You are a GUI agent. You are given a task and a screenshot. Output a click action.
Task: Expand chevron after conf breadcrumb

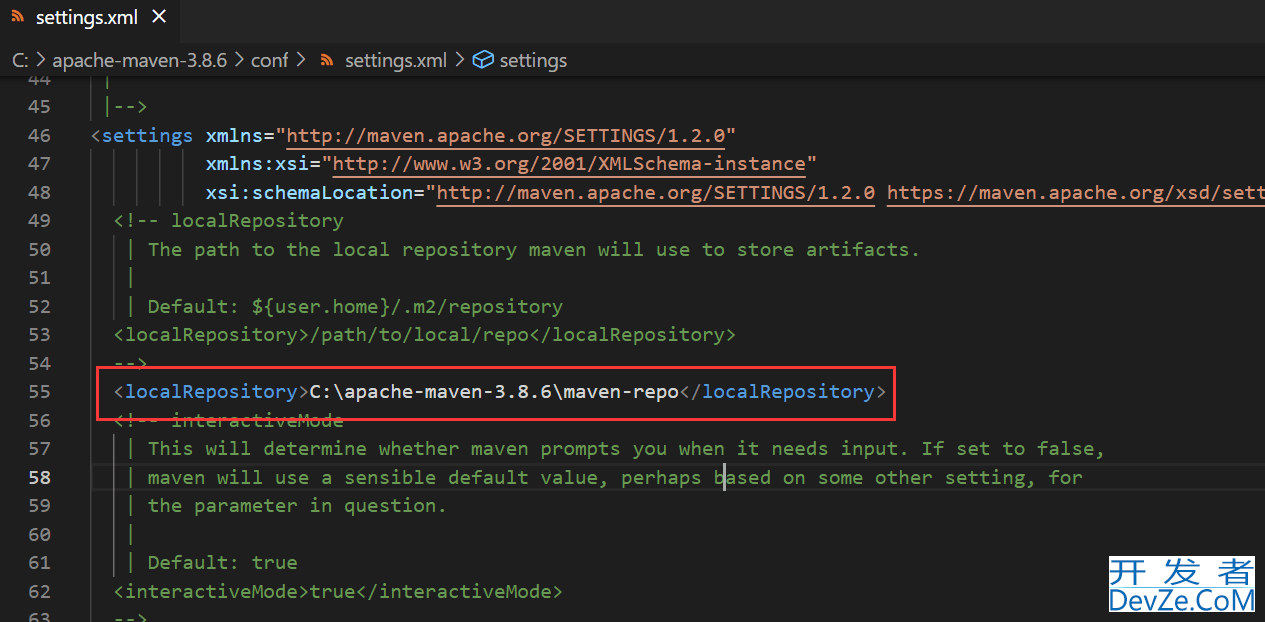point(301,60)
